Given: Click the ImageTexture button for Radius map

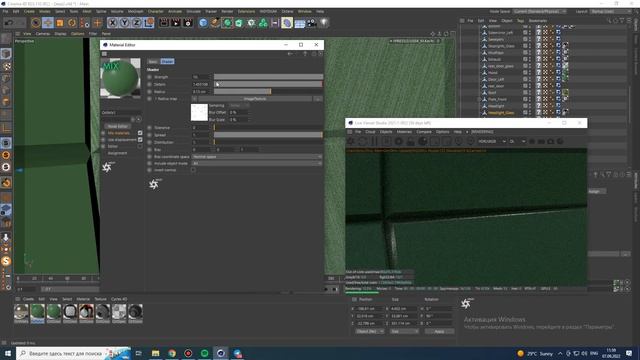Looking at the screenshot, I should tap(255, 99).
